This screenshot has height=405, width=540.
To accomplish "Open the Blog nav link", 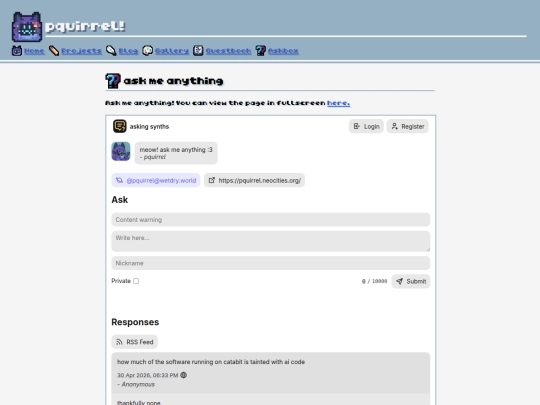I will (128, 51).
